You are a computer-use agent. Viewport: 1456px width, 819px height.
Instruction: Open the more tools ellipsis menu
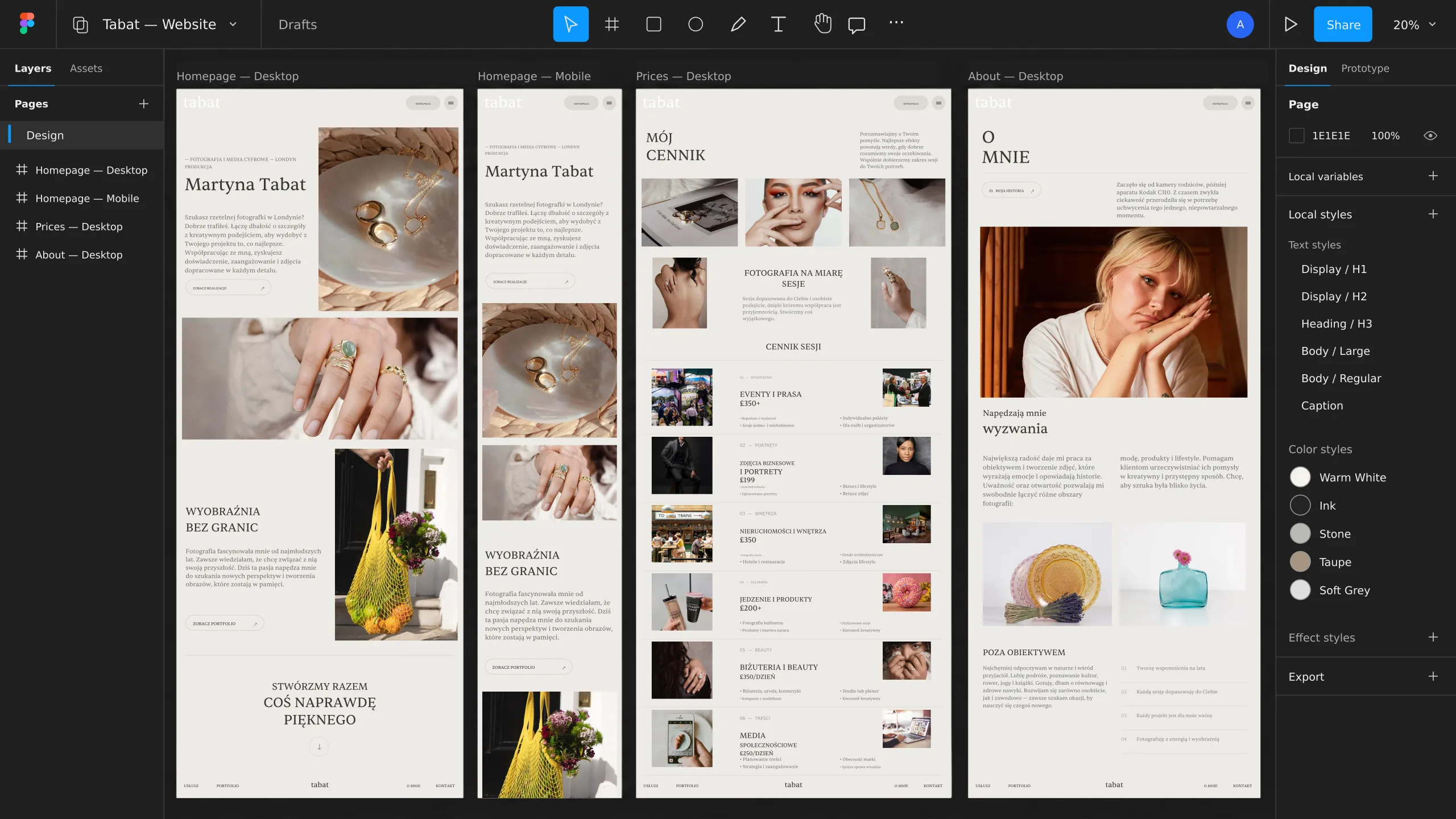[896, 23]
